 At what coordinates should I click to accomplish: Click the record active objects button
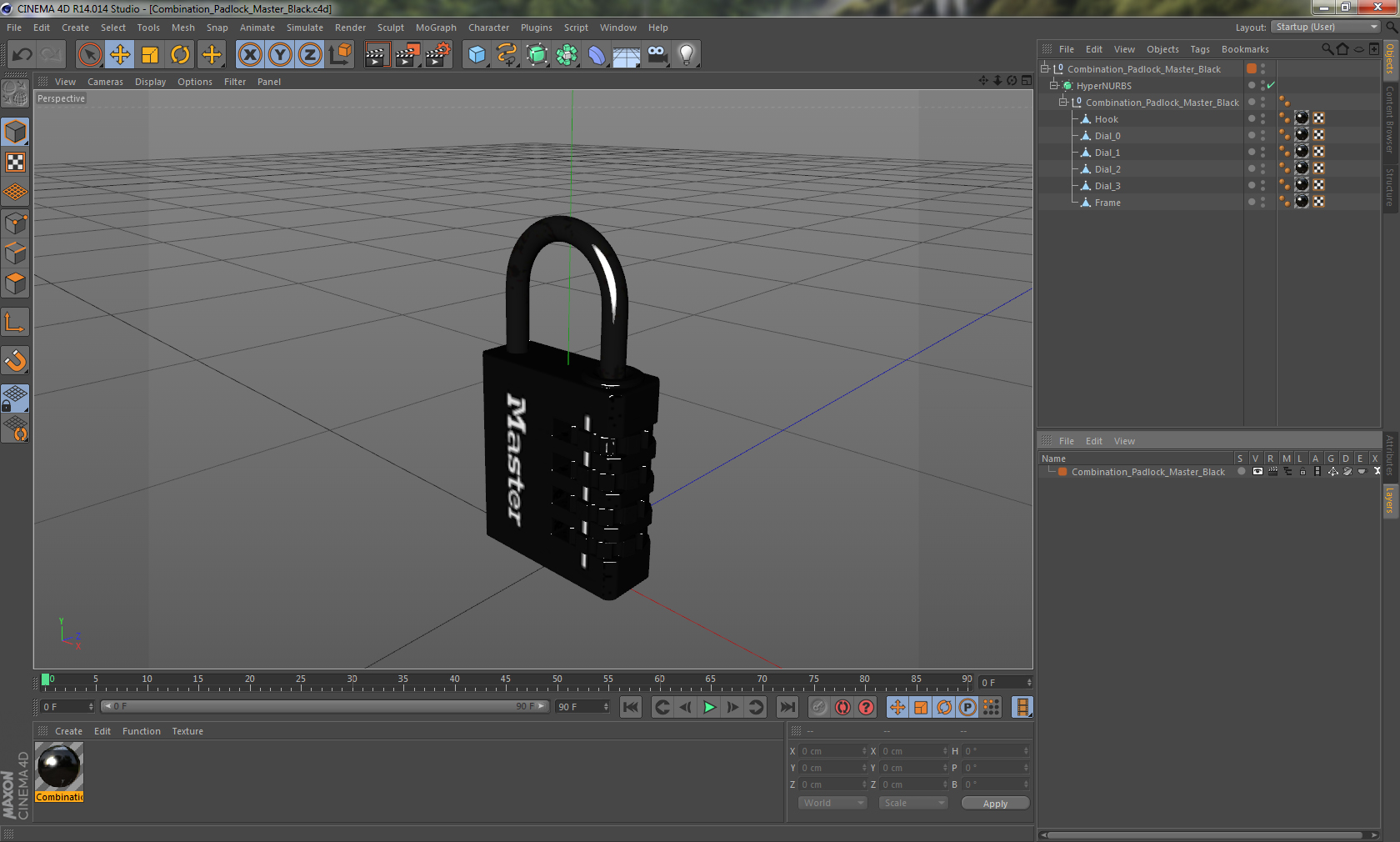(819, 707)
